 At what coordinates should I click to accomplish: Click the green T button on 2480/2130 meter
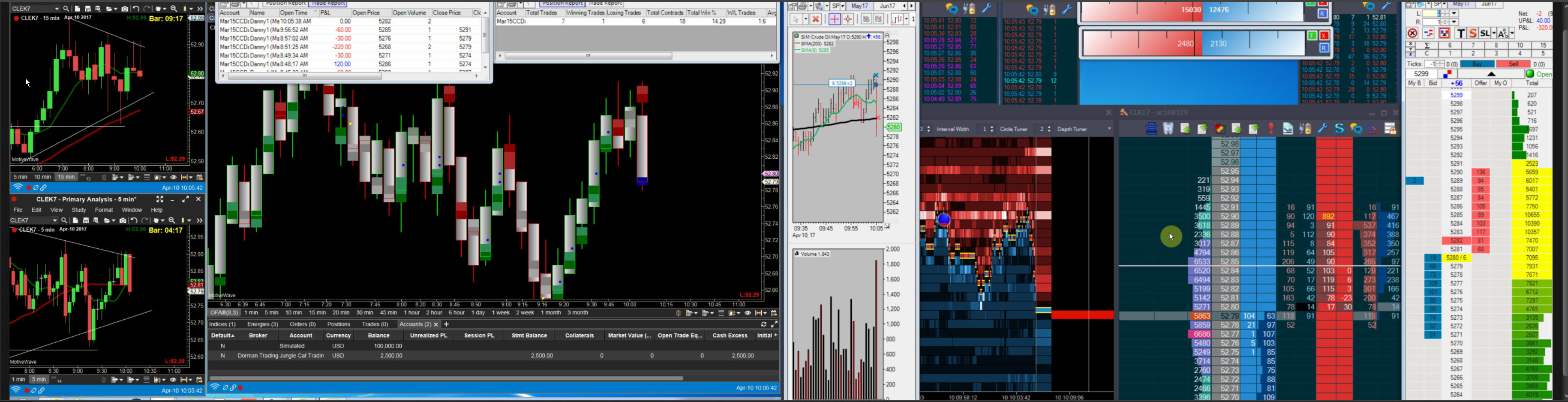click(1313, 36)
